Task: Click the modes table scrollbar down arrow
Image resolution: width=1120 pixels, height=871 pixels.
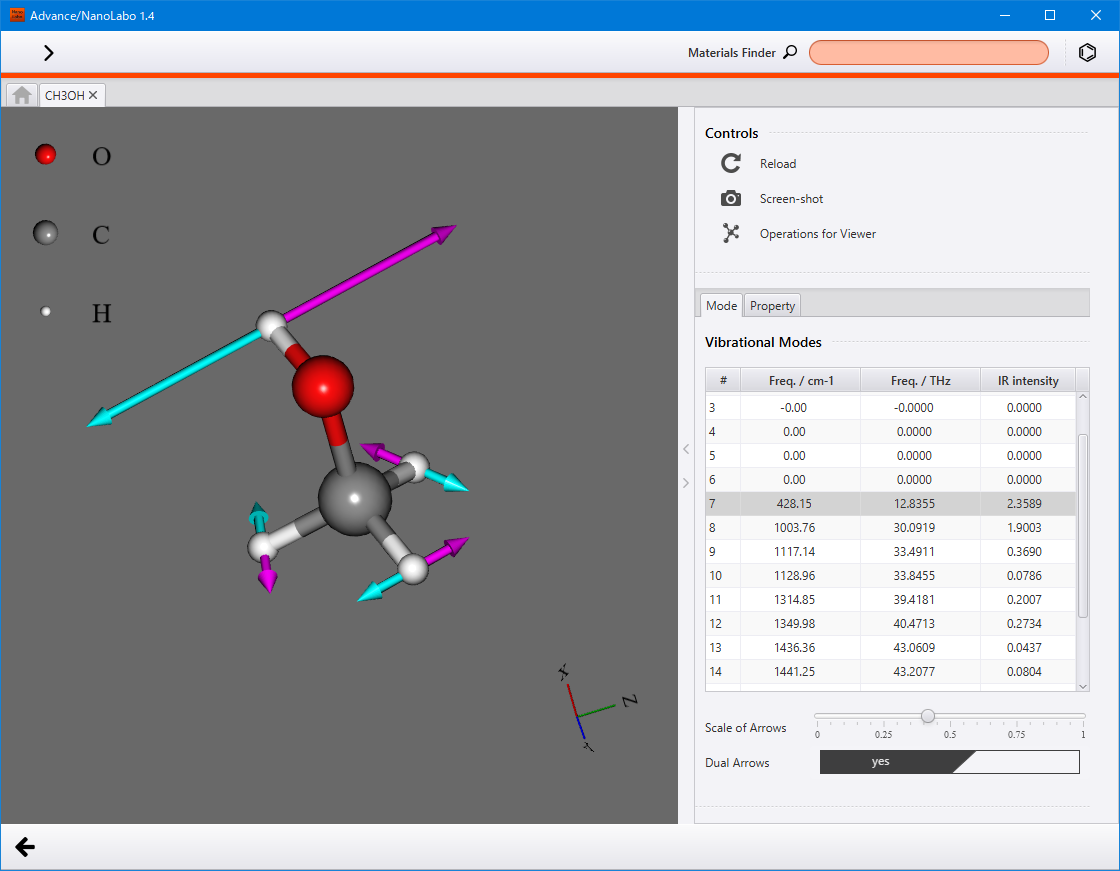Action: click(x=1083, y=686)
